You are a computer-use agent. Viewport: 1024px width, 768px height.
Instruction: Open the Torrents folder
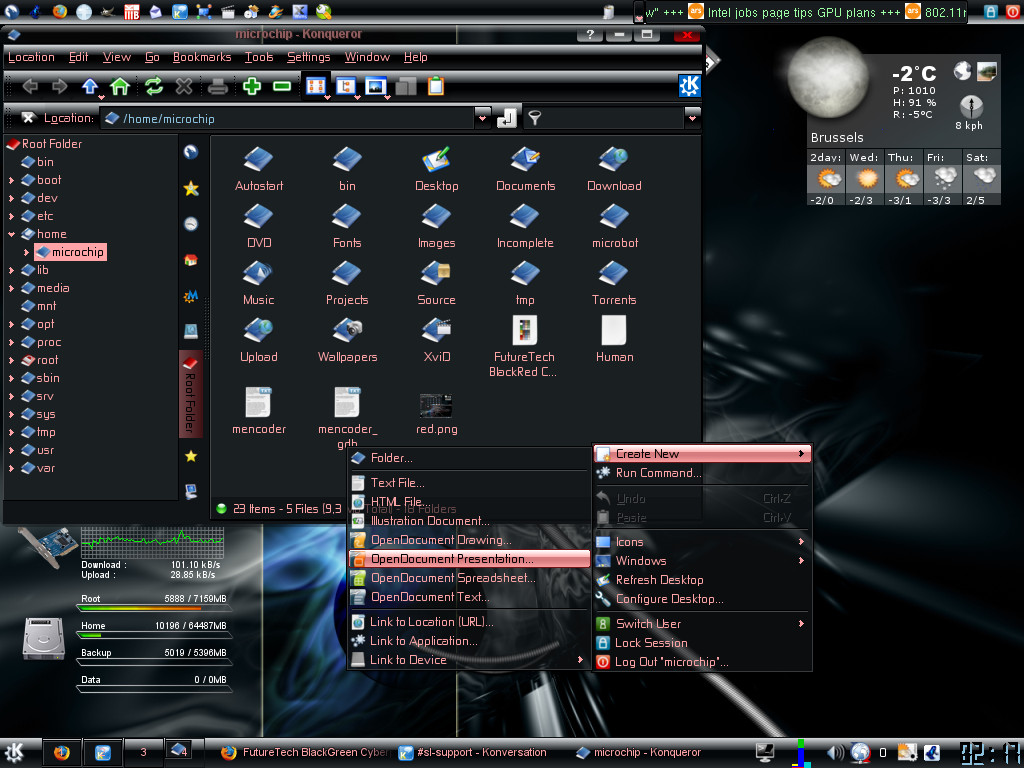click(x=614, y=283)
